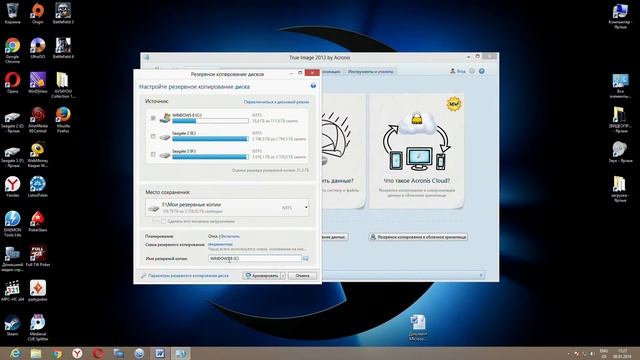Open Battlefield 3 desktop icon
Screen dimensions: 640x360
63,13
